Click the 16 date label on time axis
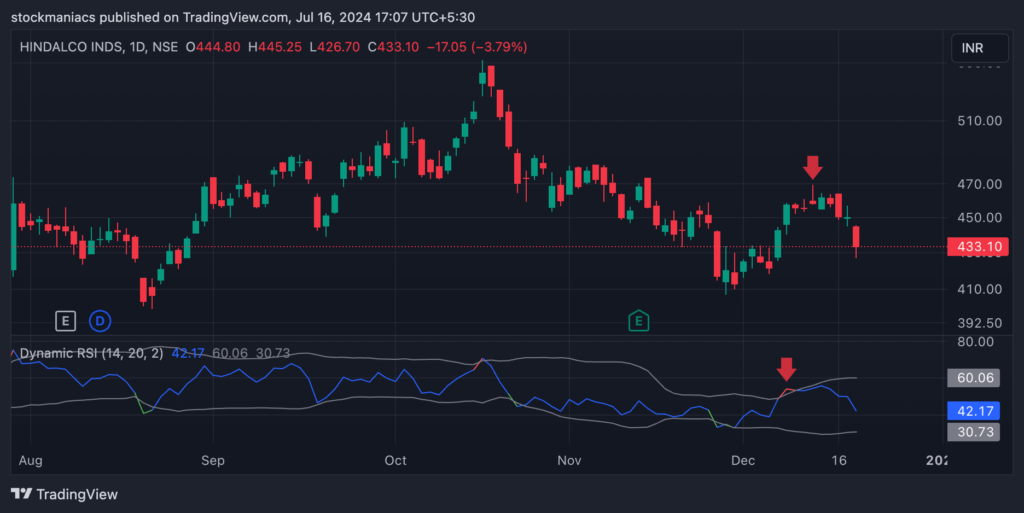Viewport: 1024px width, 513px height. tap(839, 460)
